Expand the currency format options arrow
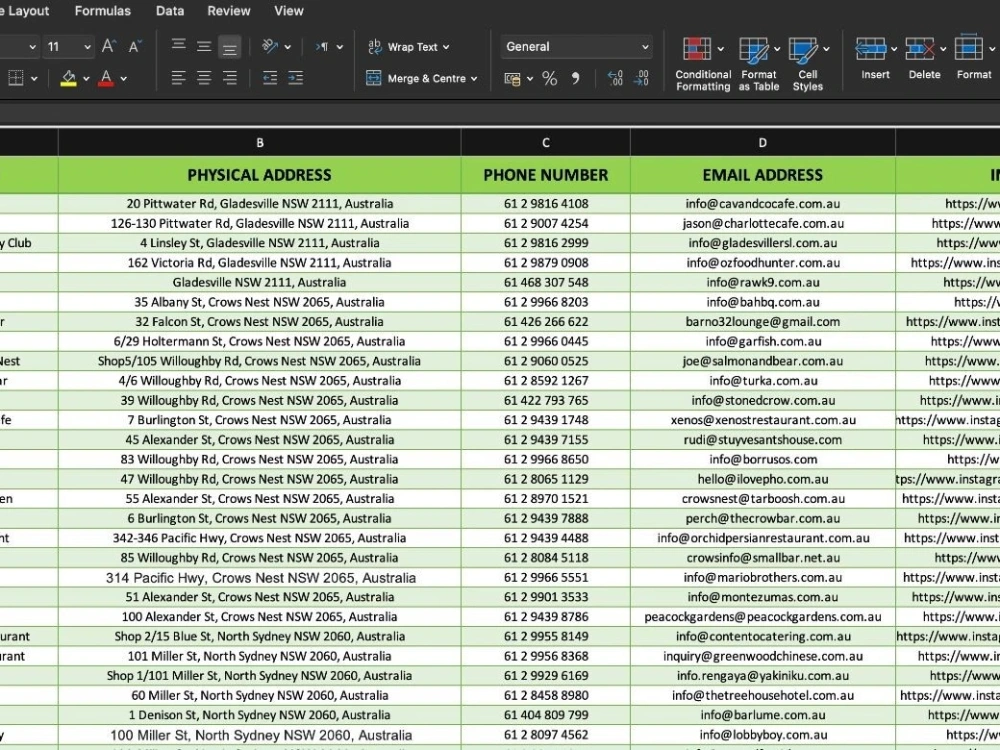 (530, 79)
